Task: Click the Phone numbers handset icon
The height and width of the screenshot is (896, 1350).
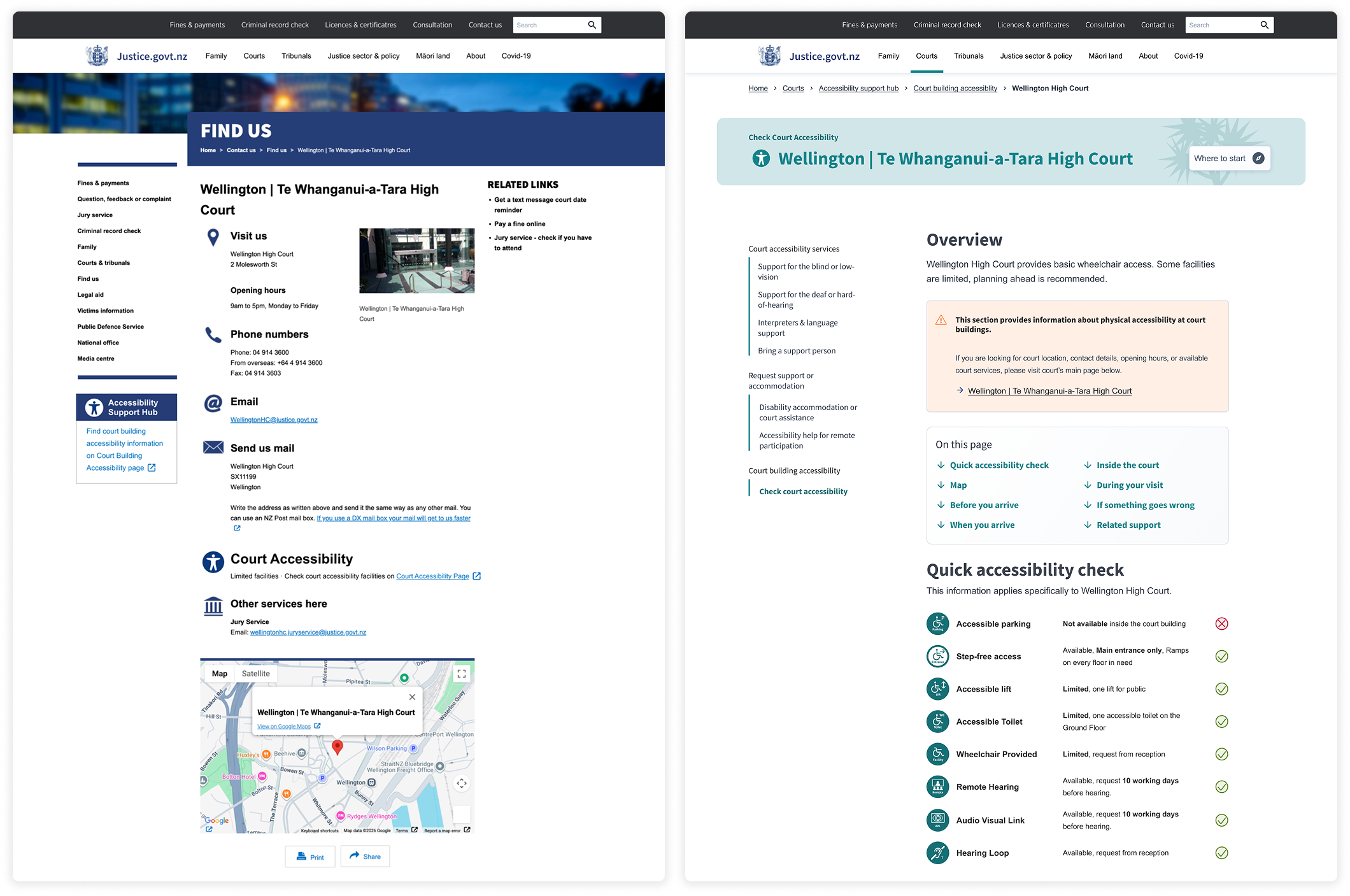Action: tap(213, 335)
